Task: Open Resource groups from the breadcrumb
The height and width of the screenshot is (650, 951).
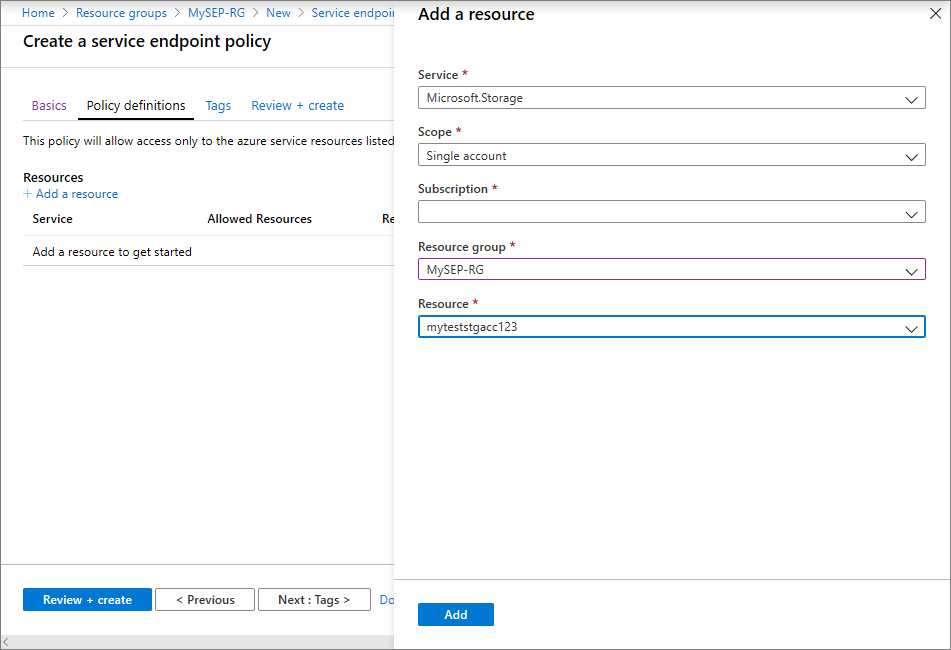Action: (x=121, y=13)
